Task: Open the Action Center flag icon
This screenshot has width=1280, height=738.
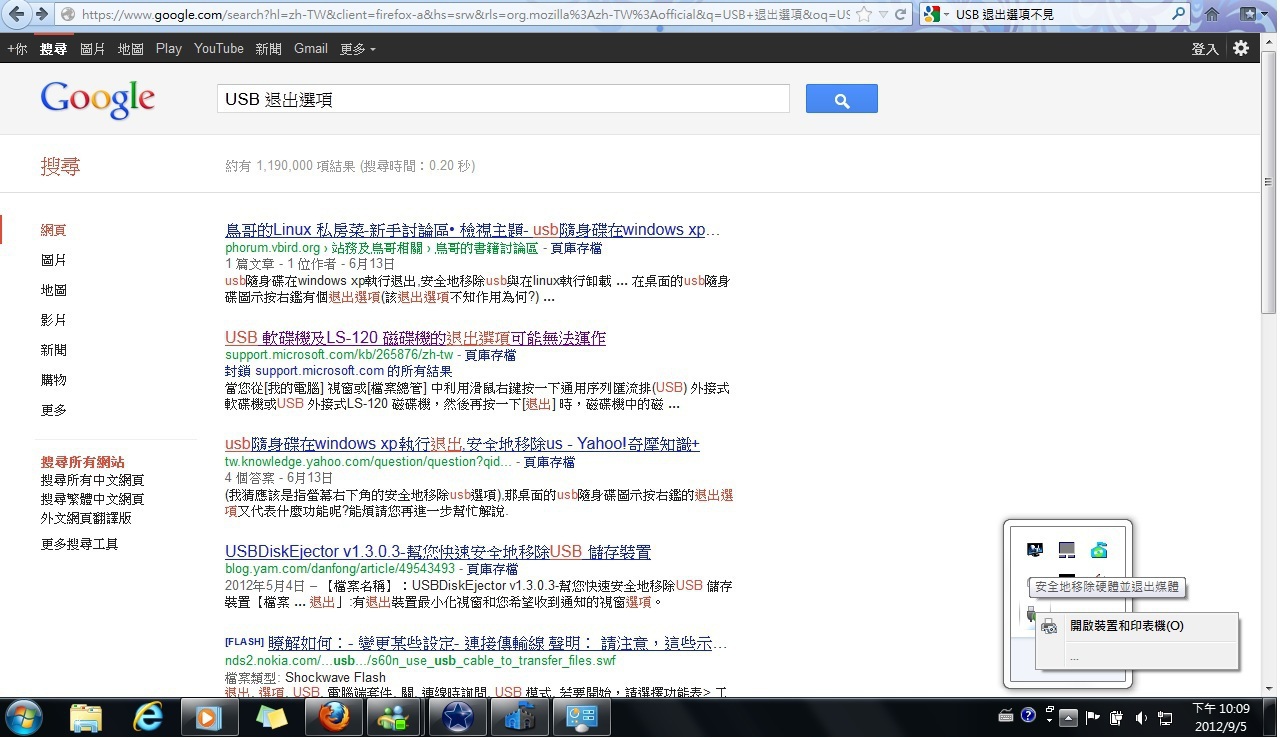Action: point(1093,717)
